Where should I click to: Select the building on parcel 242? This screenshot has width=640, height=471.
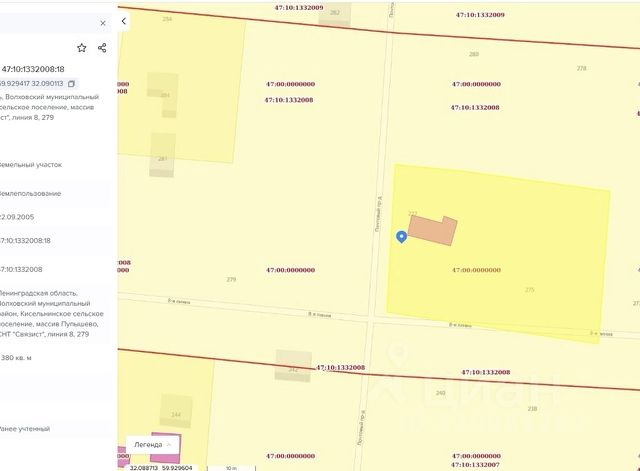click(293, 366)
